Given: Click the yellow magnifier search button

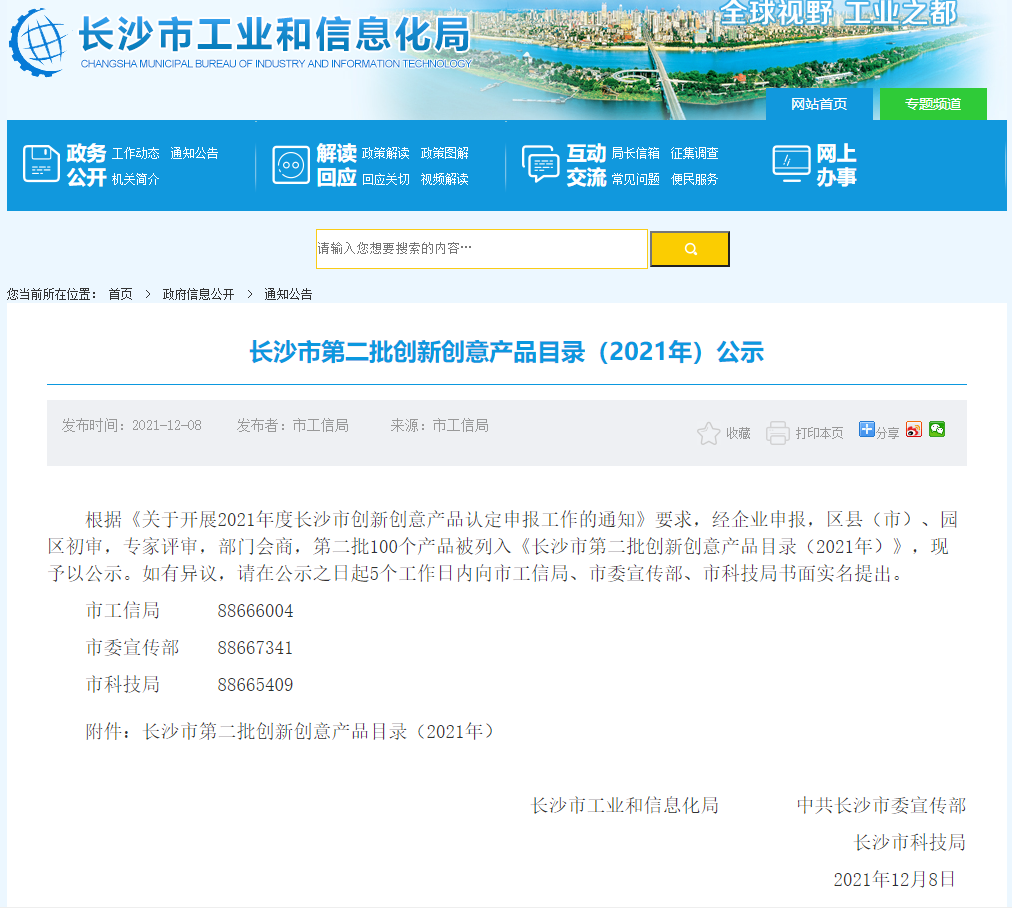Looking at the screenshot, I should pos(689,249).
